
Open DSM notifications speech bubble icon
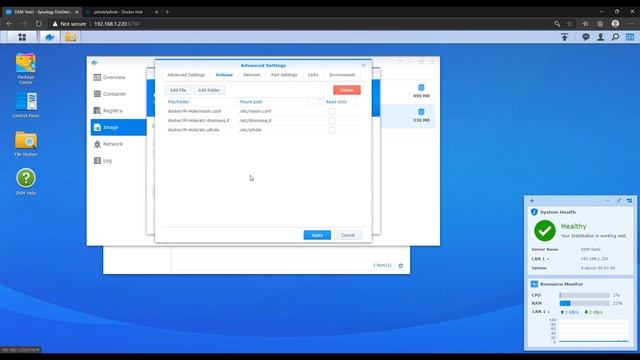(x=586, y=37)
